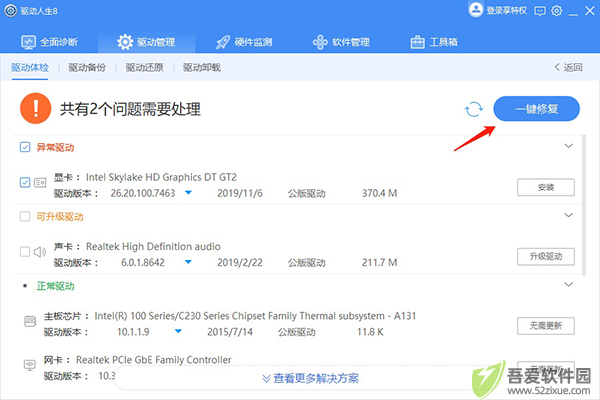This screenshot has height=400, width=600.
Task: Click the 共有2个问题需要处理 heading
Action: pyautogui.click(x=130, y=109)
